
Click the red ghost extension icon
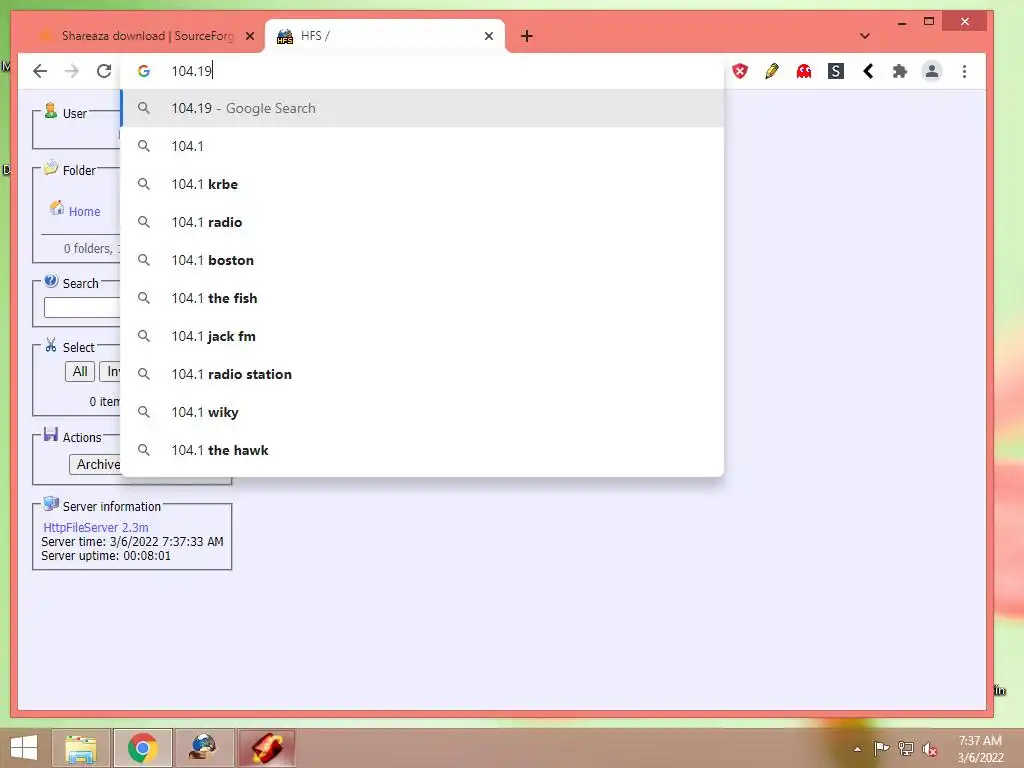(804, 71)
